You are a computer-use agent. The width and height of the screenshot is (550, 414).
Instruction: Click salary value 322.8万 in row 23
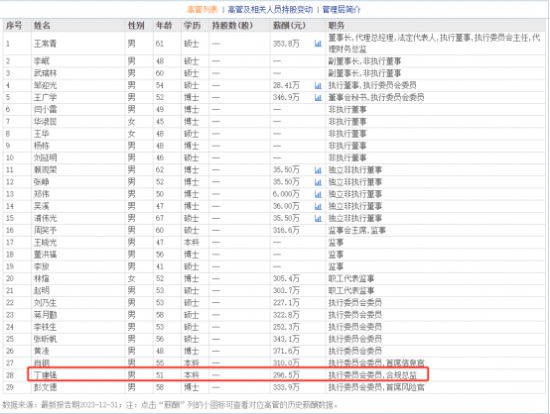286,315
